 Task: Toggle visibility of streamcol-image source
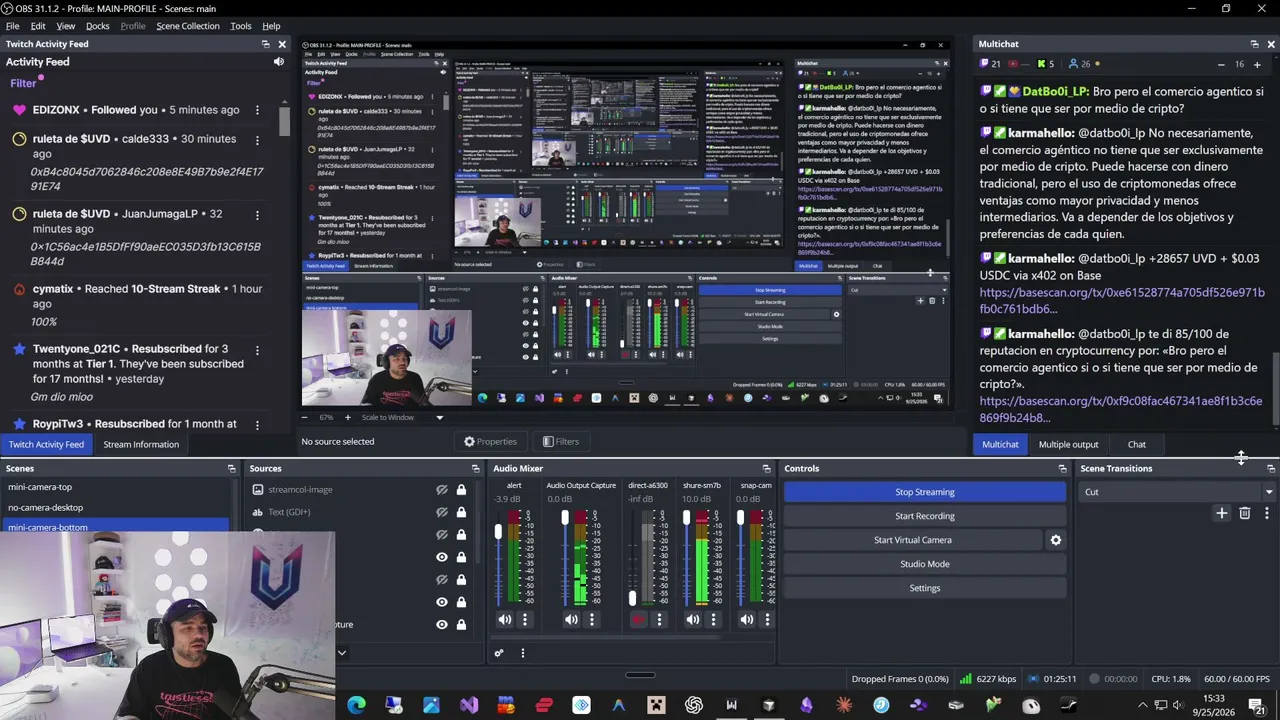441,490
